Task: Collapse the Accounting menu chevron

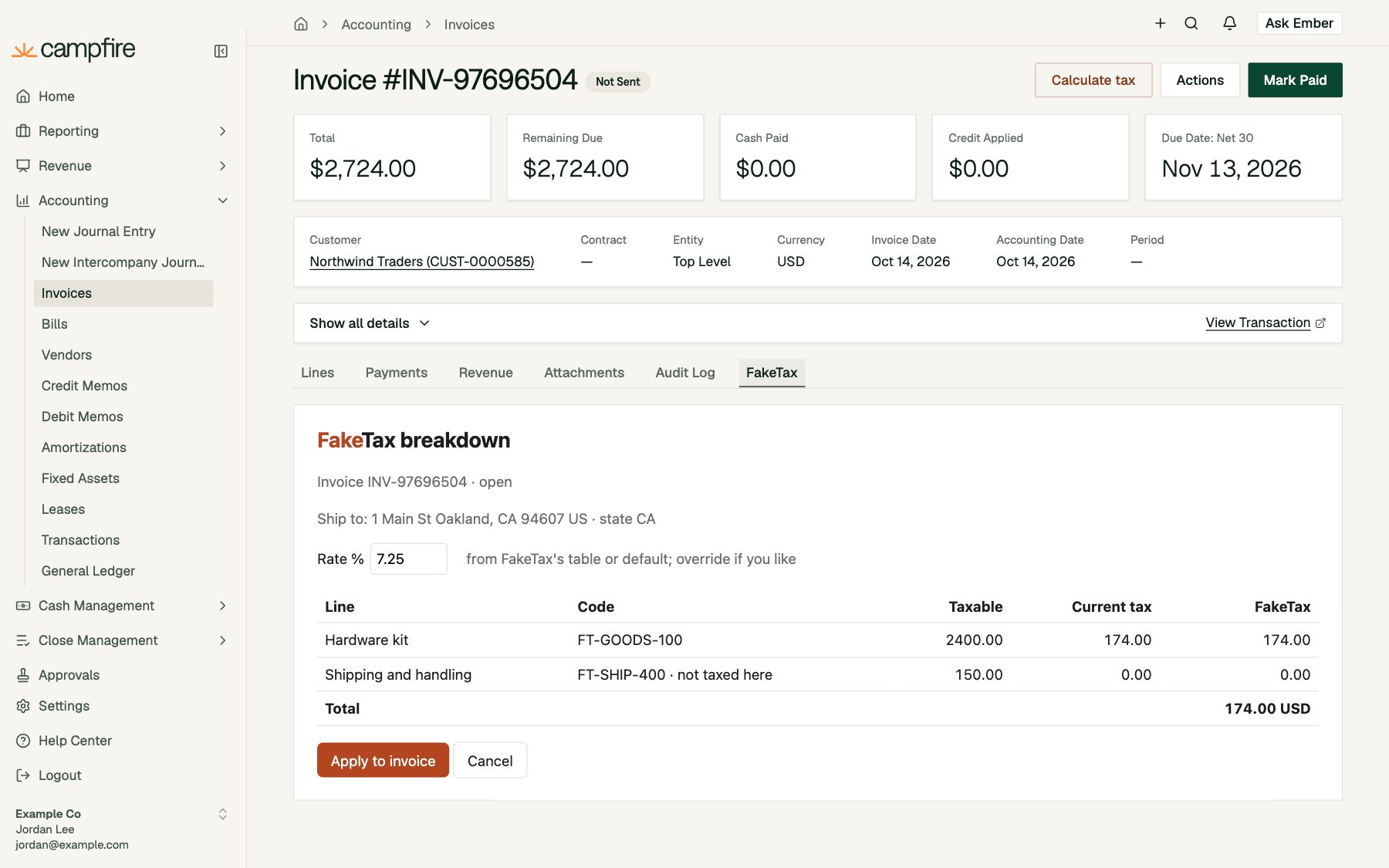Action: [223, 201]
